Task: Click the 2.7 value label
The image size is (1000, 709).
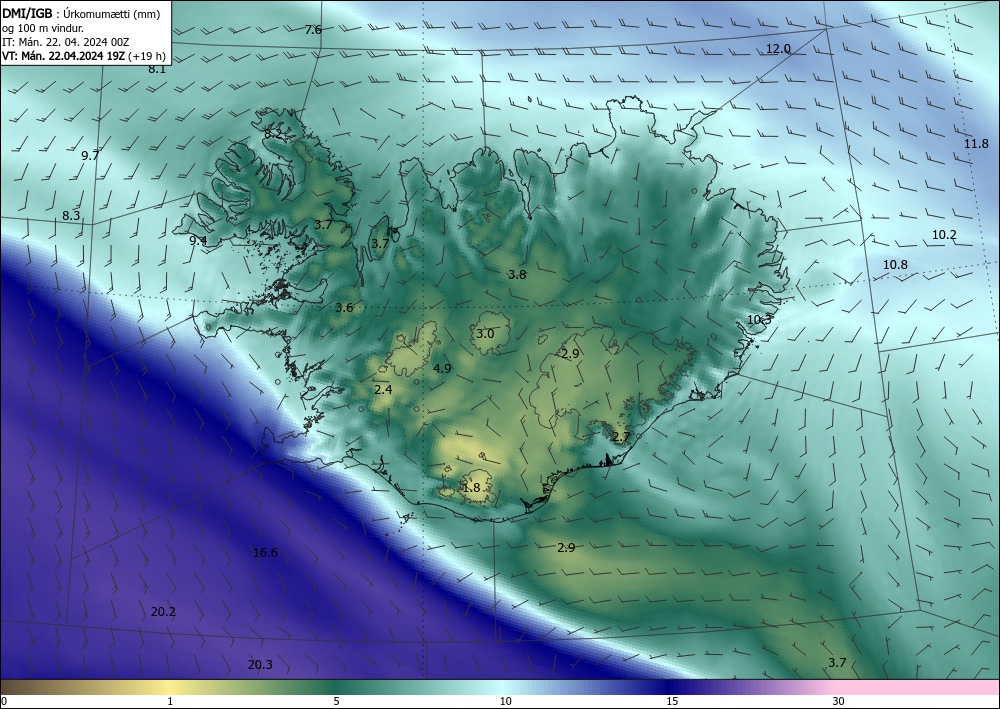Action: click(x=621, y=437)
